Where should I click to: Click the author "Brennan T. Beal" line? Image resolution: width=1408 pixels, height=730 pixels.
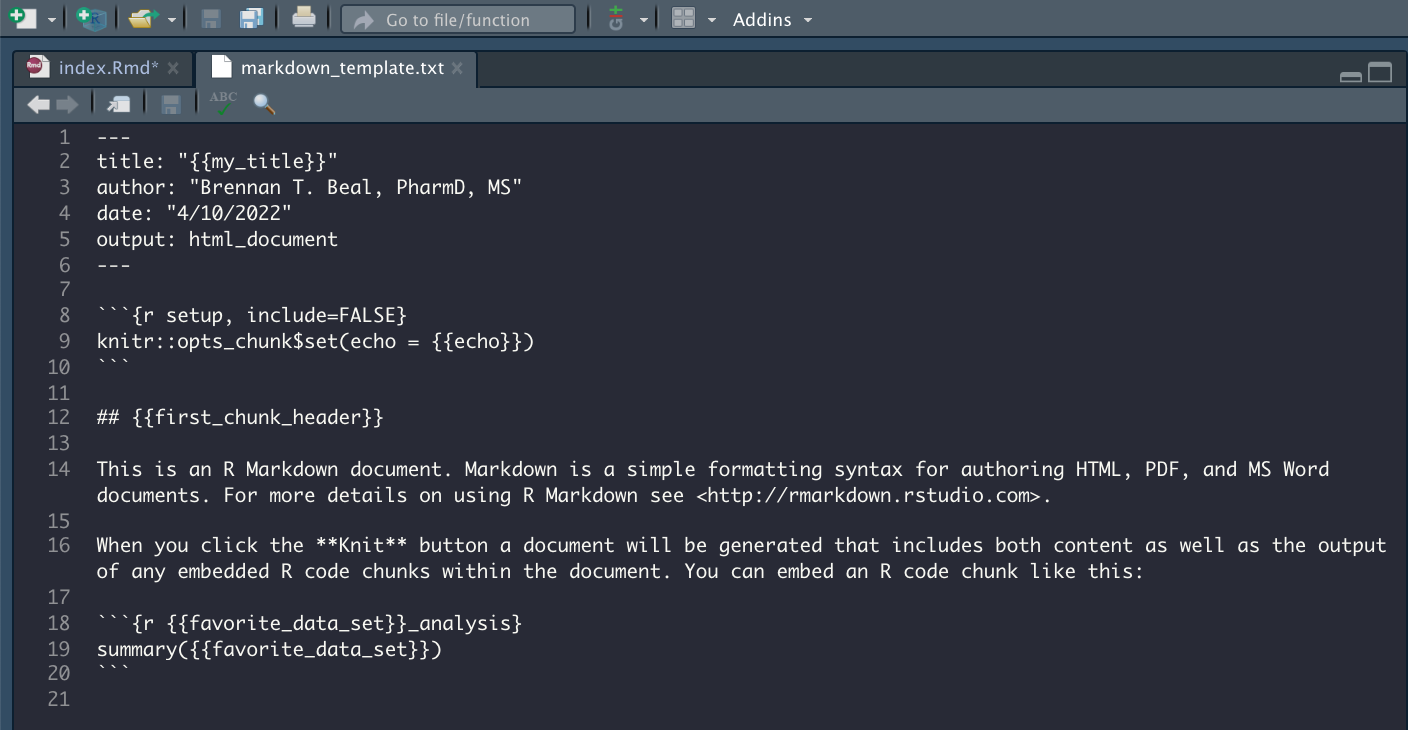click(x=309, y=187)
